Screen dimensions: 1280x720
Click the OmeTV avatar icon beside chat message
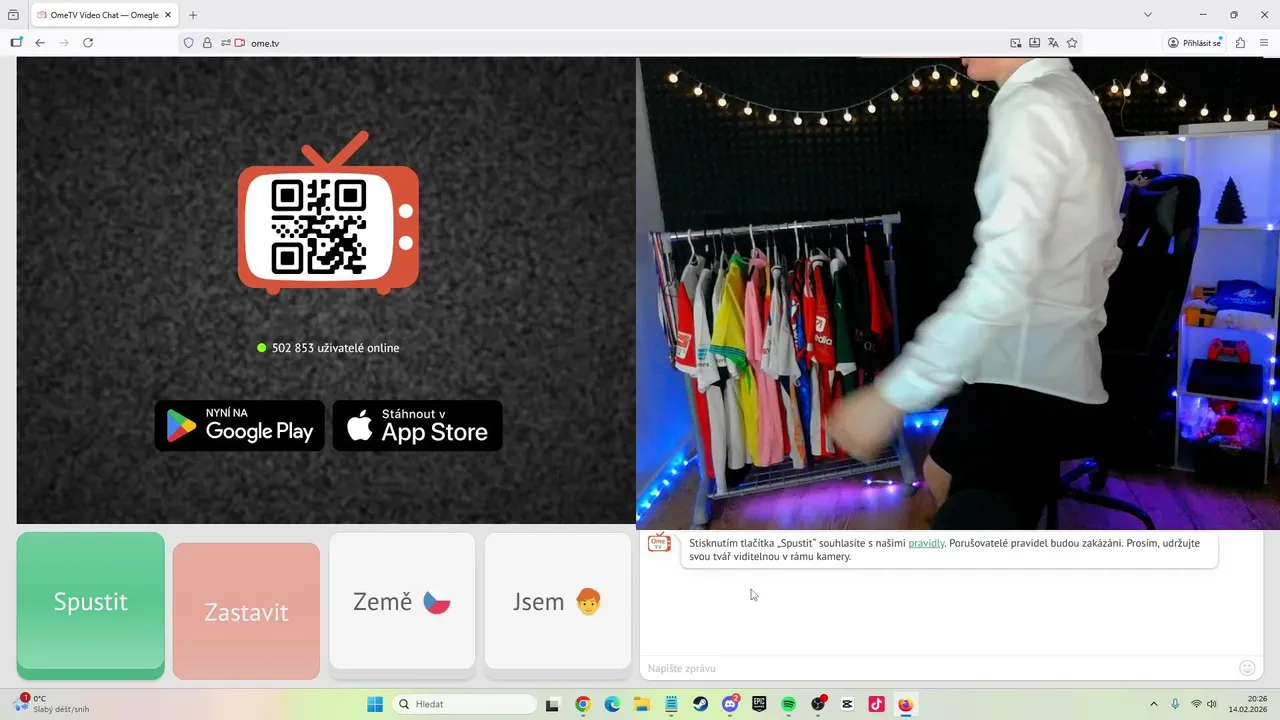click(x=659, y=542)
